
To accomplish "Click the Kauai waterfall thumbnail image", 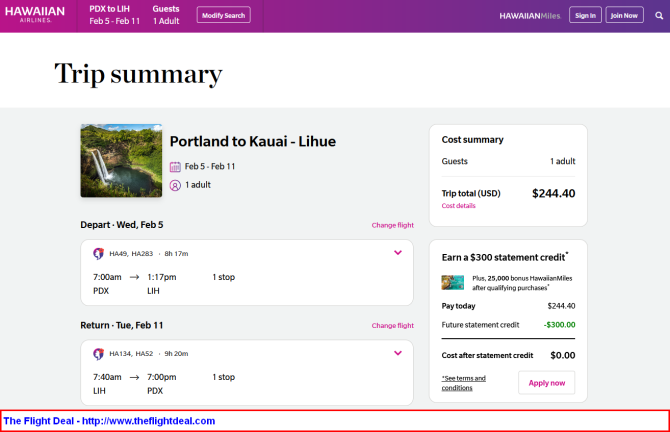I will coord(121,161).
